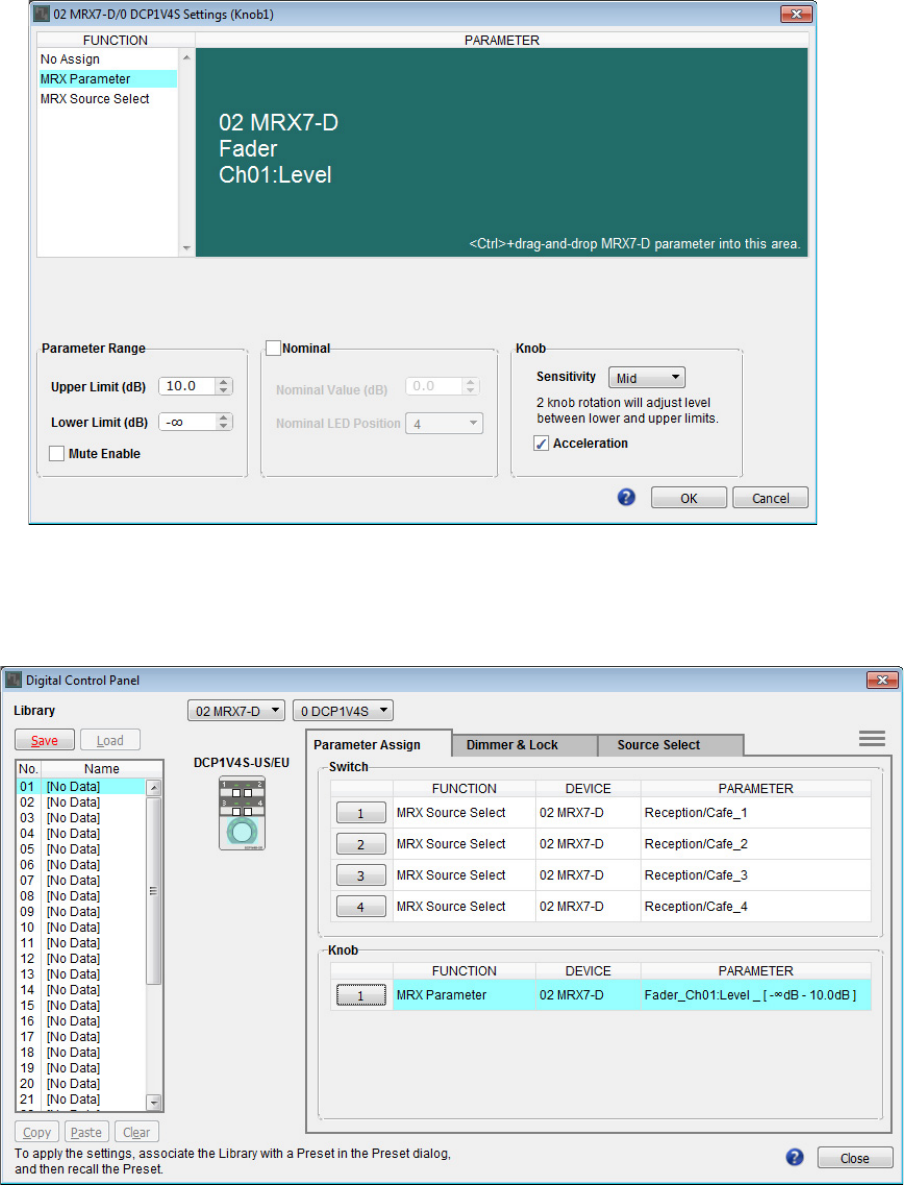Click the Paste button below the library list
Image resolution: width=904 pixels, height=1185 pixels.
[86, 1132]
